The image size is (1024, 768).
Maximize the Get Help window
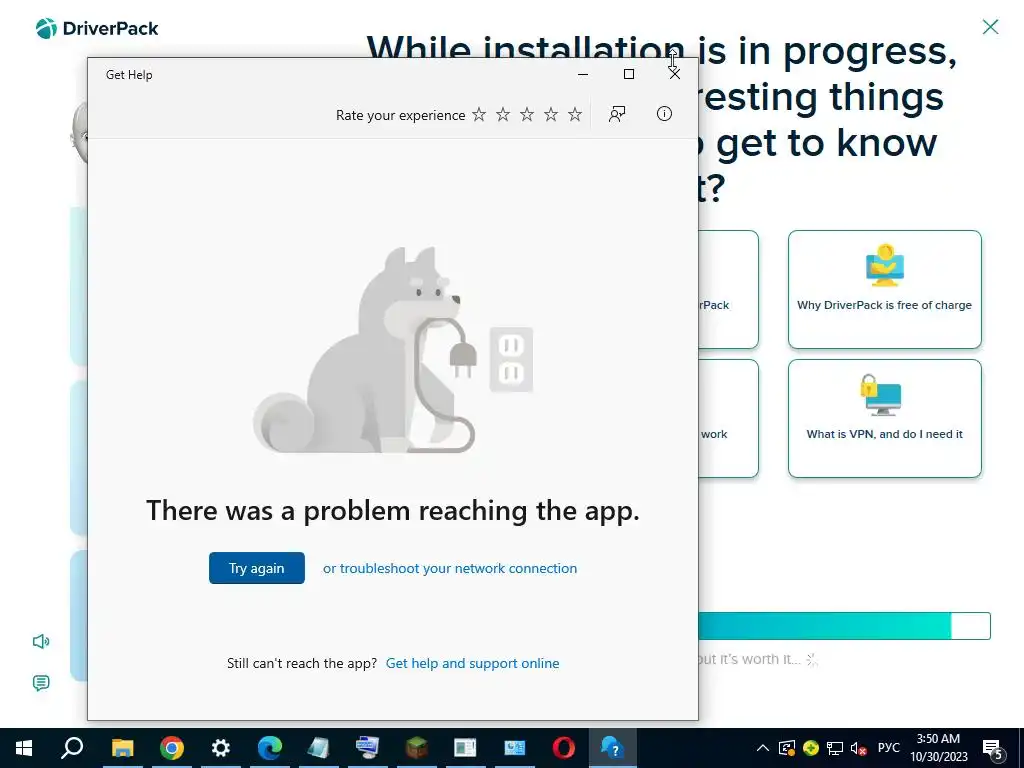click(x=629, y=74)
